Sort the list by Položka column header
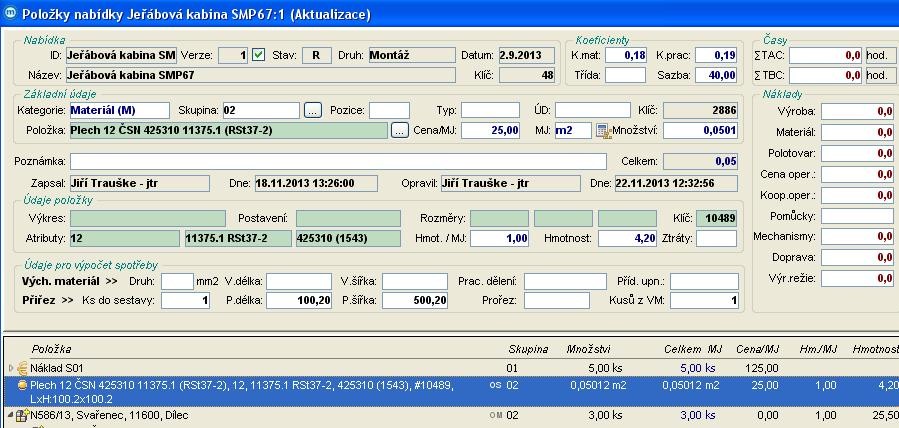 click(x=52, y=349)
